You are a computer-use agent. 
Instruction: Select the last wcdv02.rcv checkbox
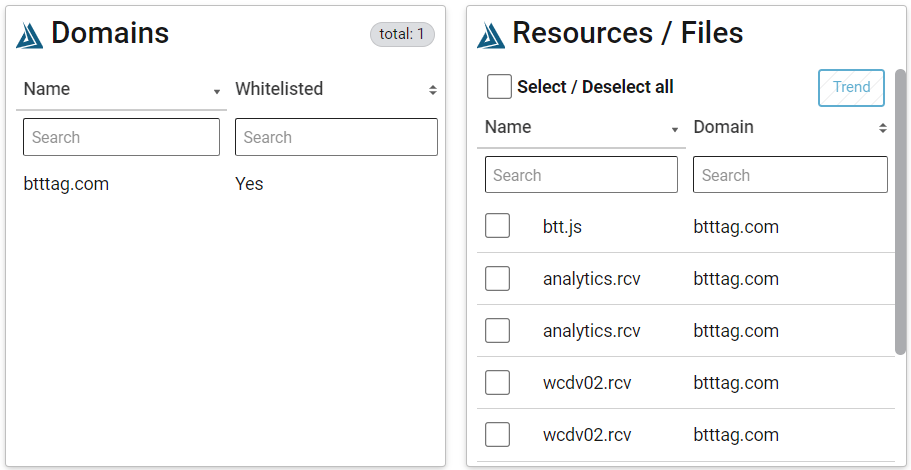497,435
